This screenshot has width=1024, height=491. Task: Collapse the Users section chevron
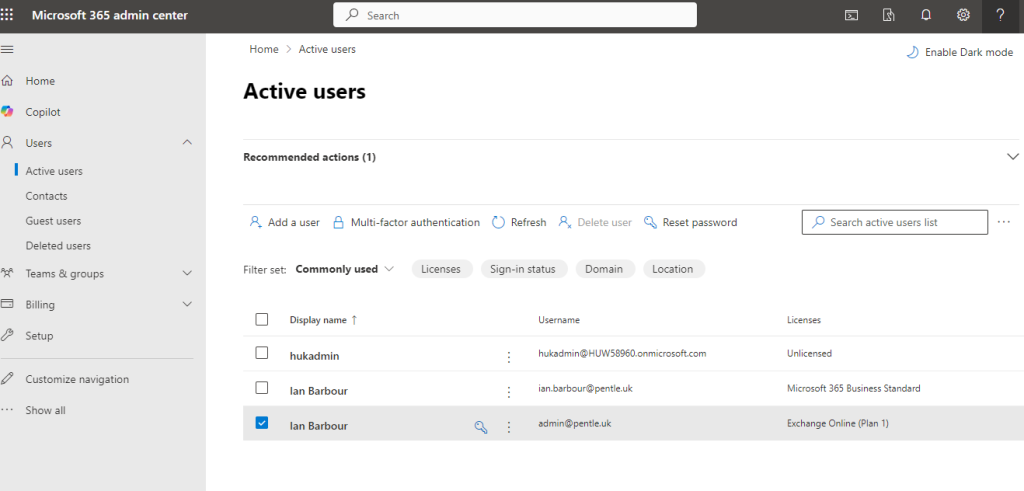coord(187,142)
